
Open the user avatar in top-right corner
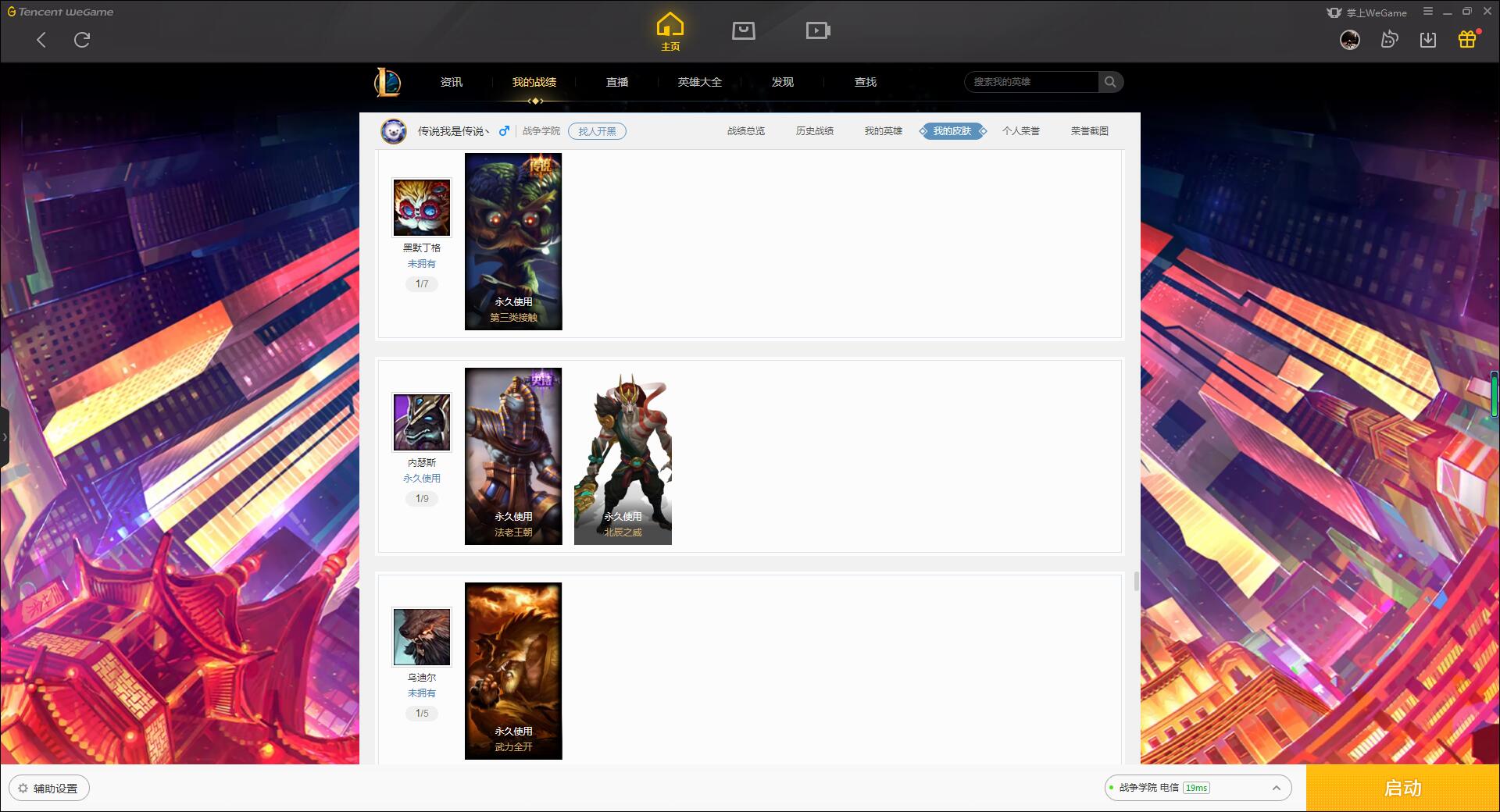pos(1350,40)
